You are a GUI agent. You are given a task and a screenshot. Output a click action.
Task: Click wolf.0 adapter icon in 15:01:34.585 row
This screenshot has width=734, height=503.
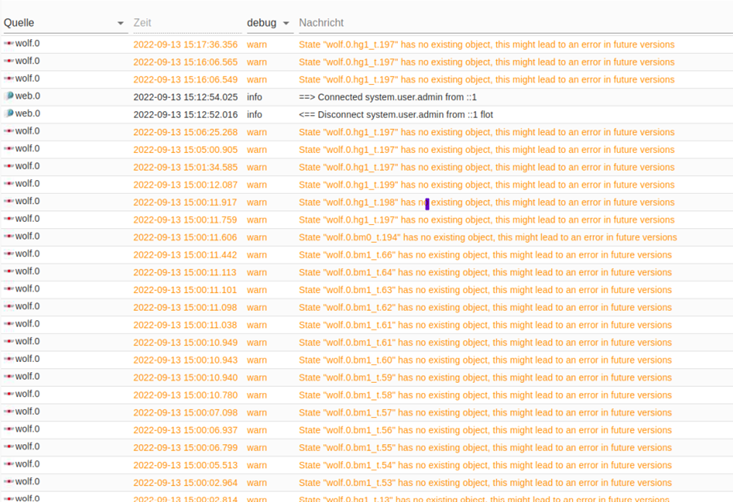[x=8, y=166]
